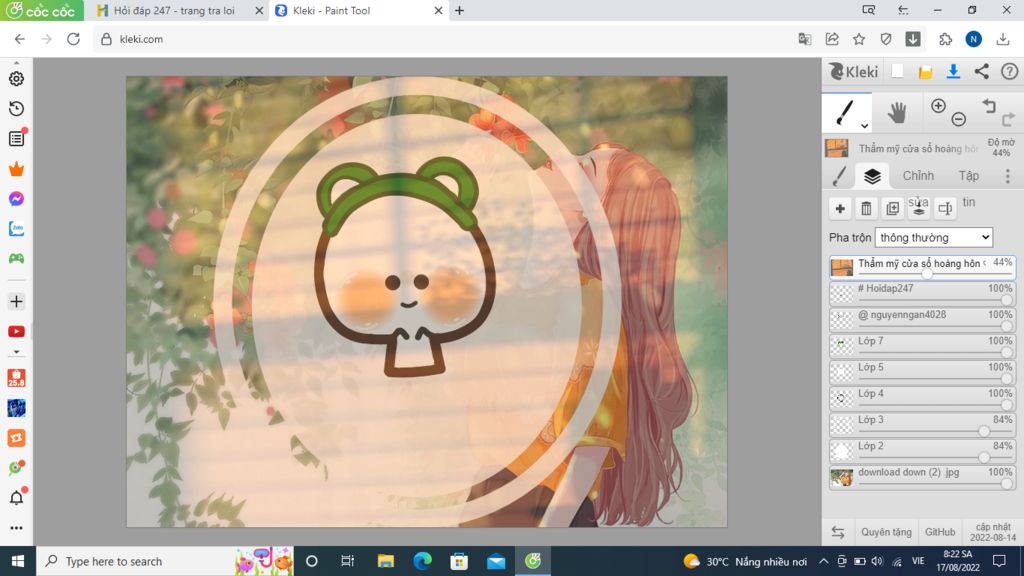This screenshot has height=576, width=1024.
Task: Open the three-dot more tab menu
Action: pyautogui.click(x=1008, y=176)
